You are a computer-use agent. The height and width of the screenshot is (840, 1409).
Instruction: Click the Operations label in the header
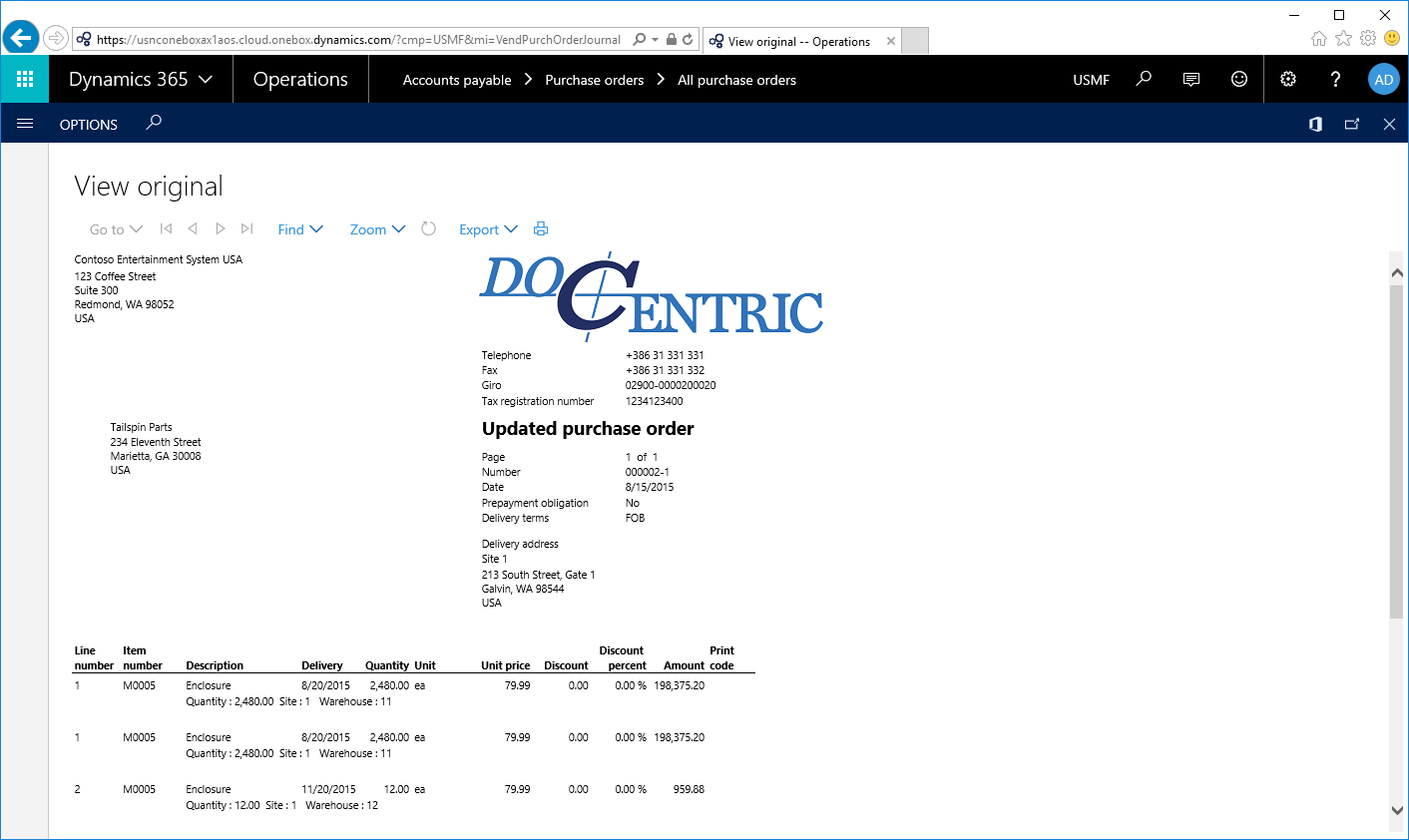click(300, 79)
